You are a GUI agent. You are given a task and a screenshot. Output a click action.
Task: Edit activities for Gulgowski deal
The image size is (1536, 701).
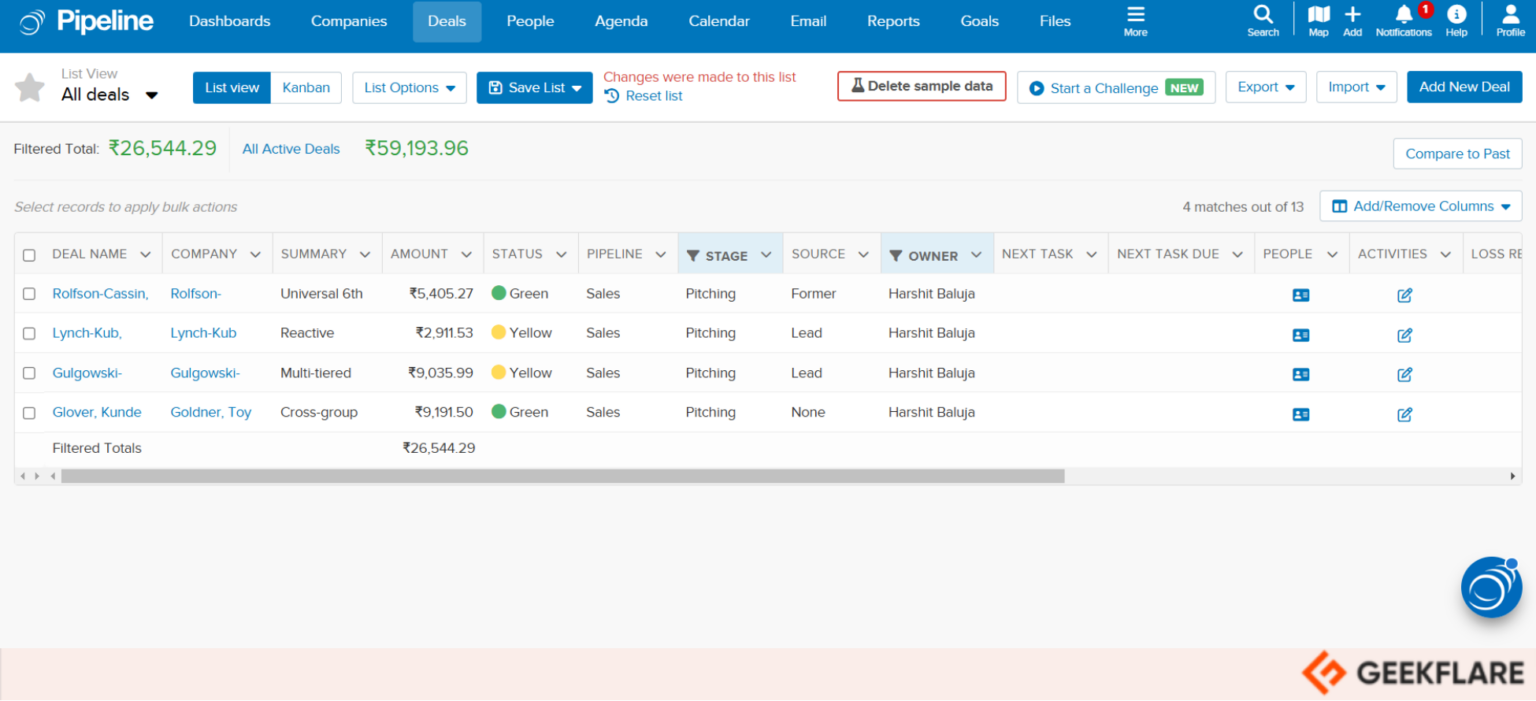(1405, 374)
